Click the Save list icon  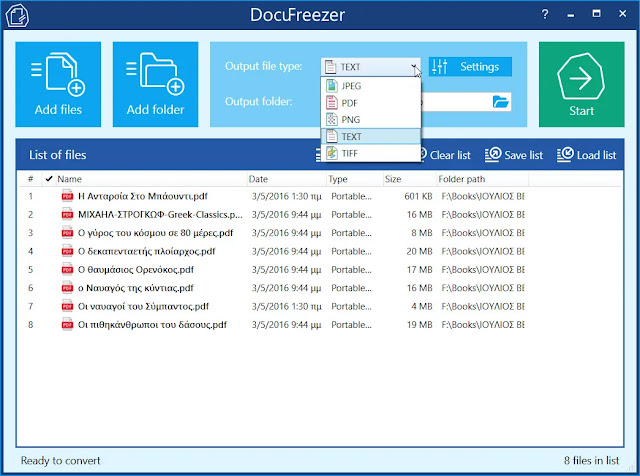(493, 155)
